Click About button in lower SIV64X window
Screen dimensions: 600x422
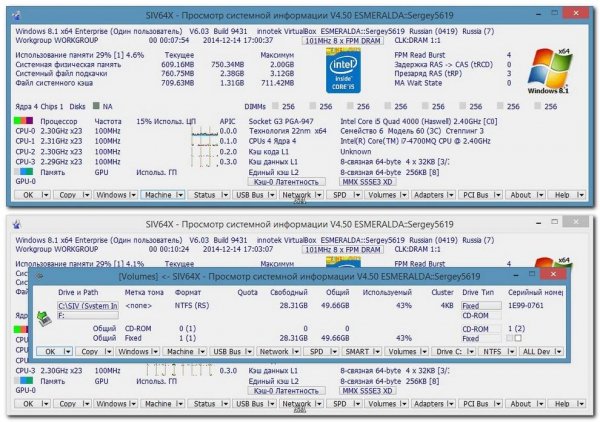[x=521, y=404]
